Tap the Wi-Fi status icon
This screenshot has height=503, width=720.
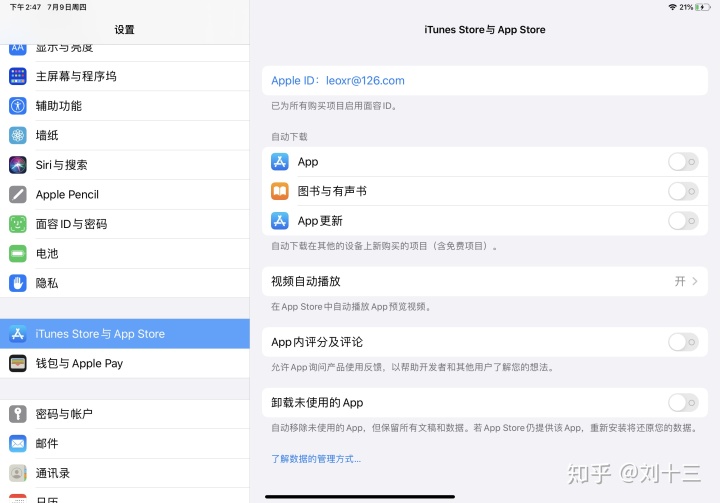(x=673, y=7)
